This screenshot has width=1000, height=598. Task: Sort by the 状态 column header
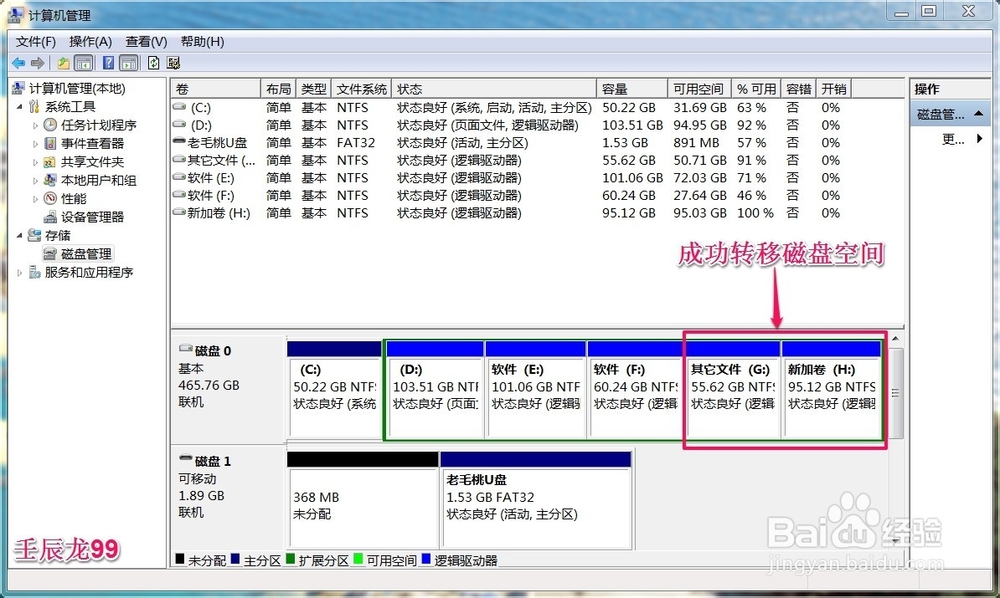pos(494,89)
